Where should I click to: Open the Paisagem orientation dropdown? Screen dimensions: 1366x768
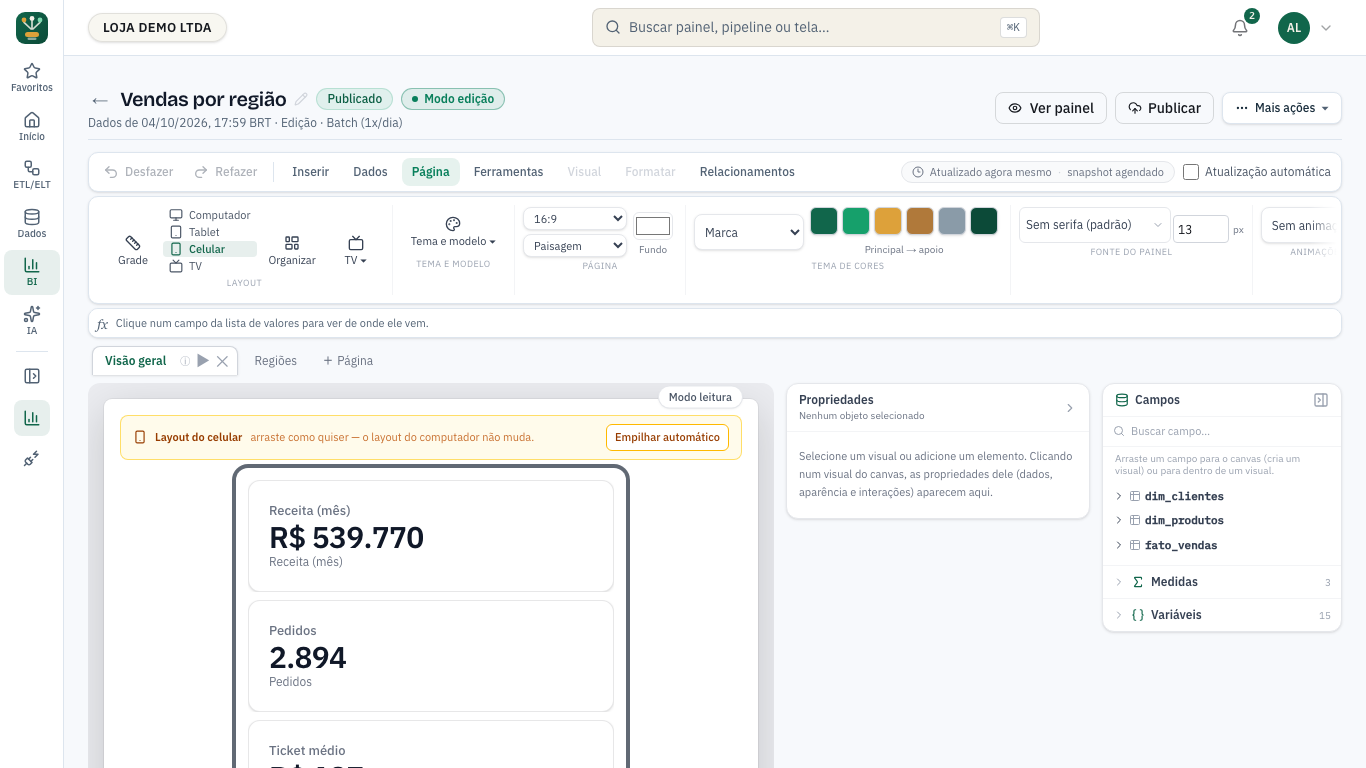coord(575,246)
